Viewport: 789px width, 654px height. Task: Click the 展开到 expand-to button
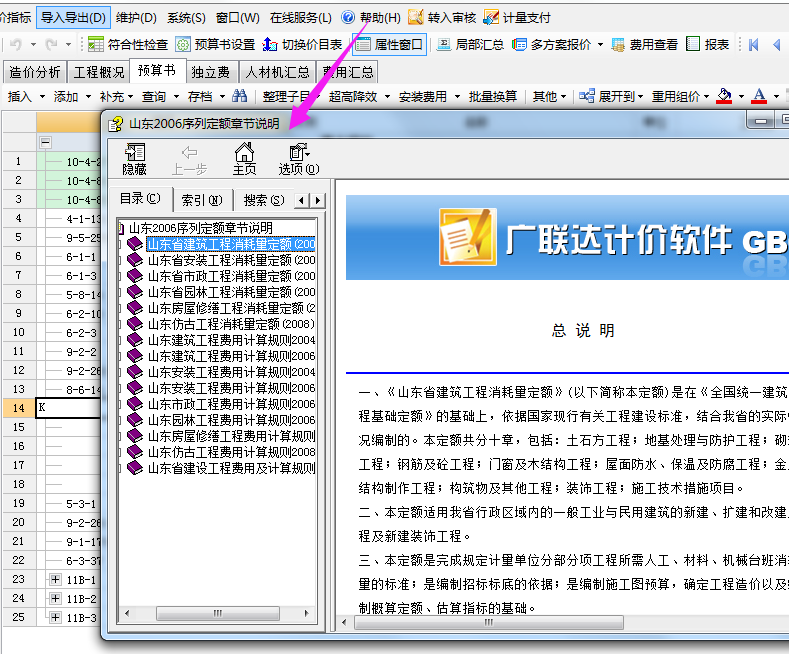pyautogui.click(x=611, y=96)
